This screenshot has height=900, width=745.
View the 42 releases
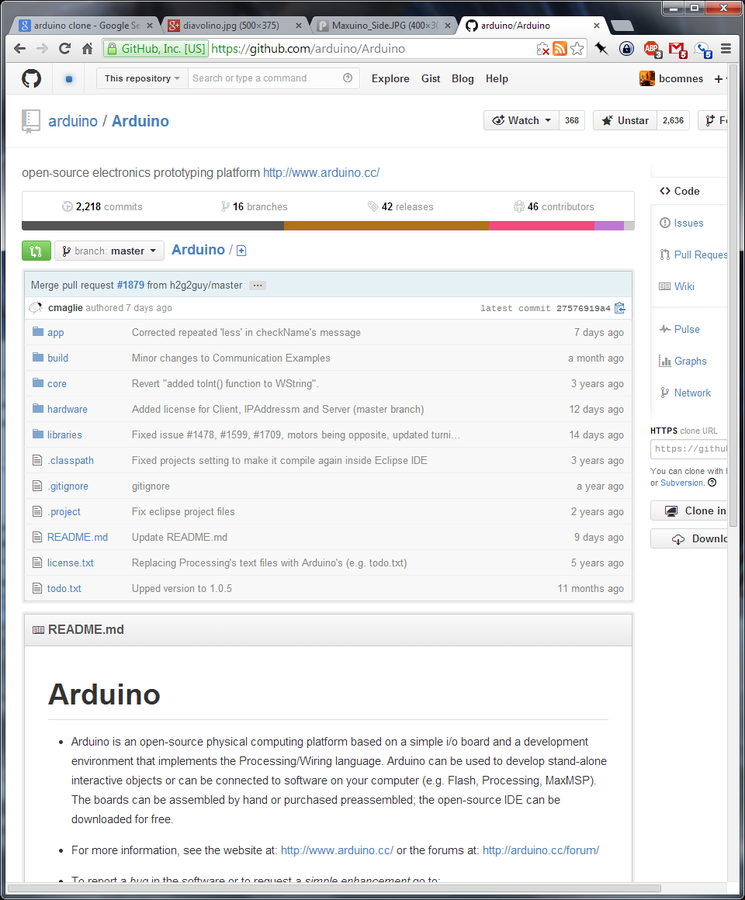tap(401, 207)
